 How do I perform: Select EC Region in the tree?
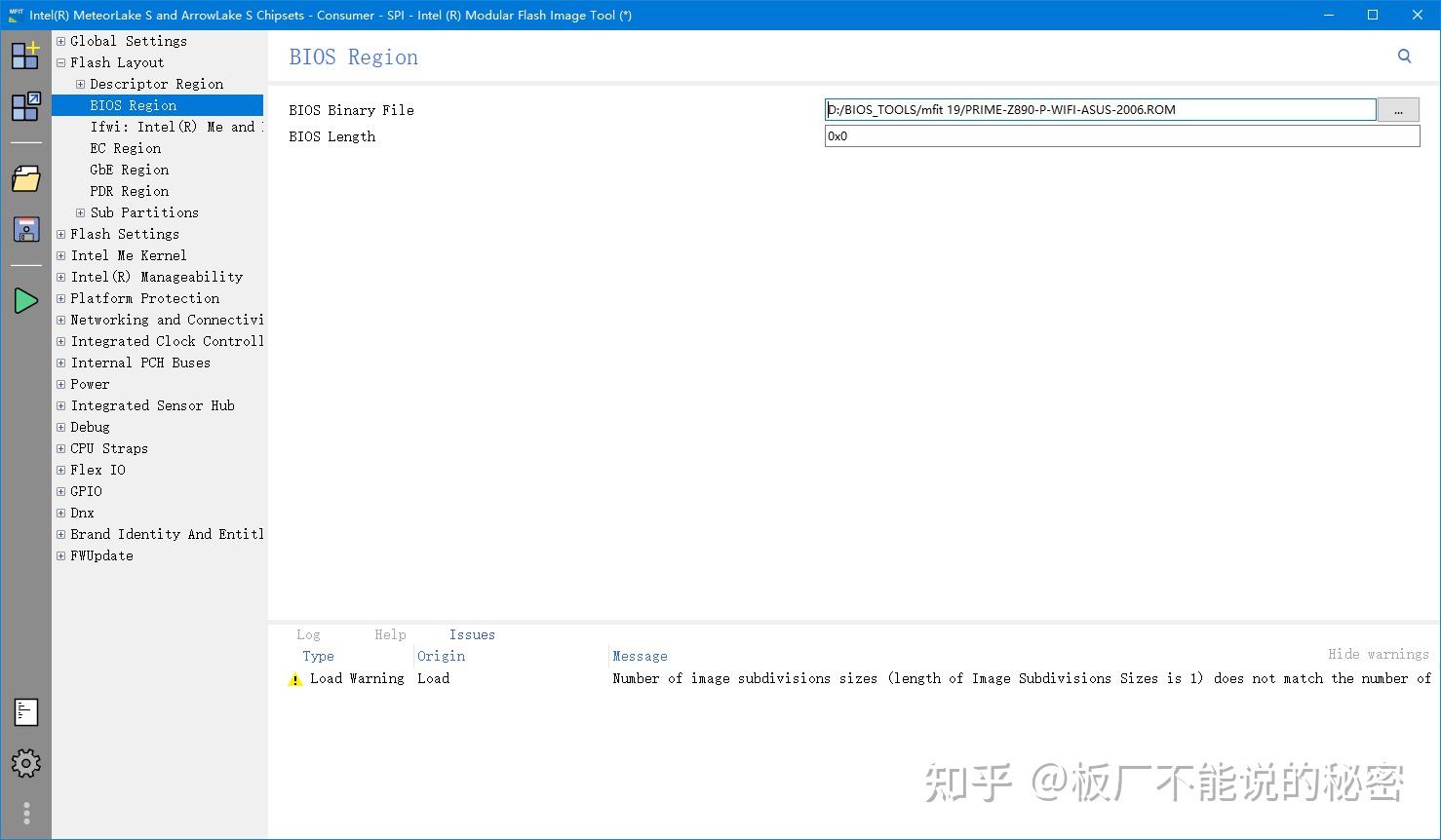coord(126,148)
